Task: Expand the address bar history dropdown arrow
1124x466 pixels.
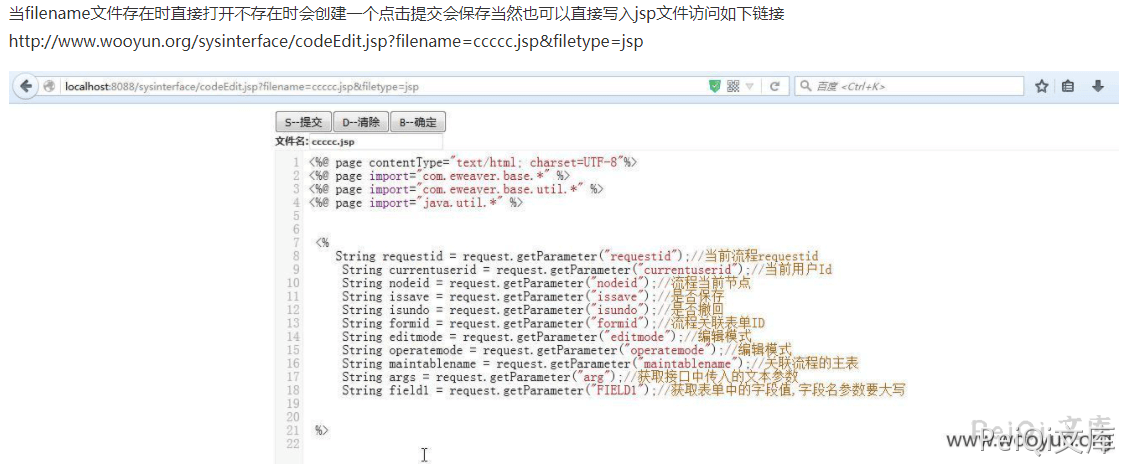Action: (x=750, y=87)
